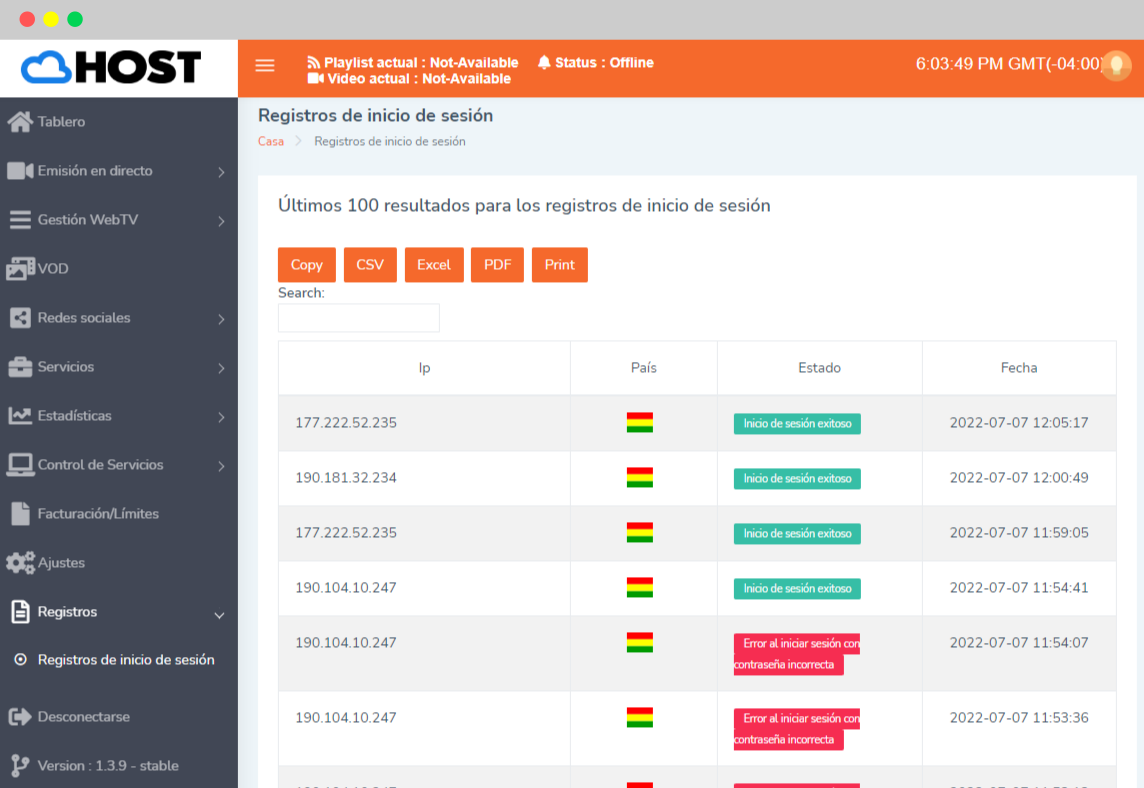Sort by the Fecha column header

click(1019, 368)
